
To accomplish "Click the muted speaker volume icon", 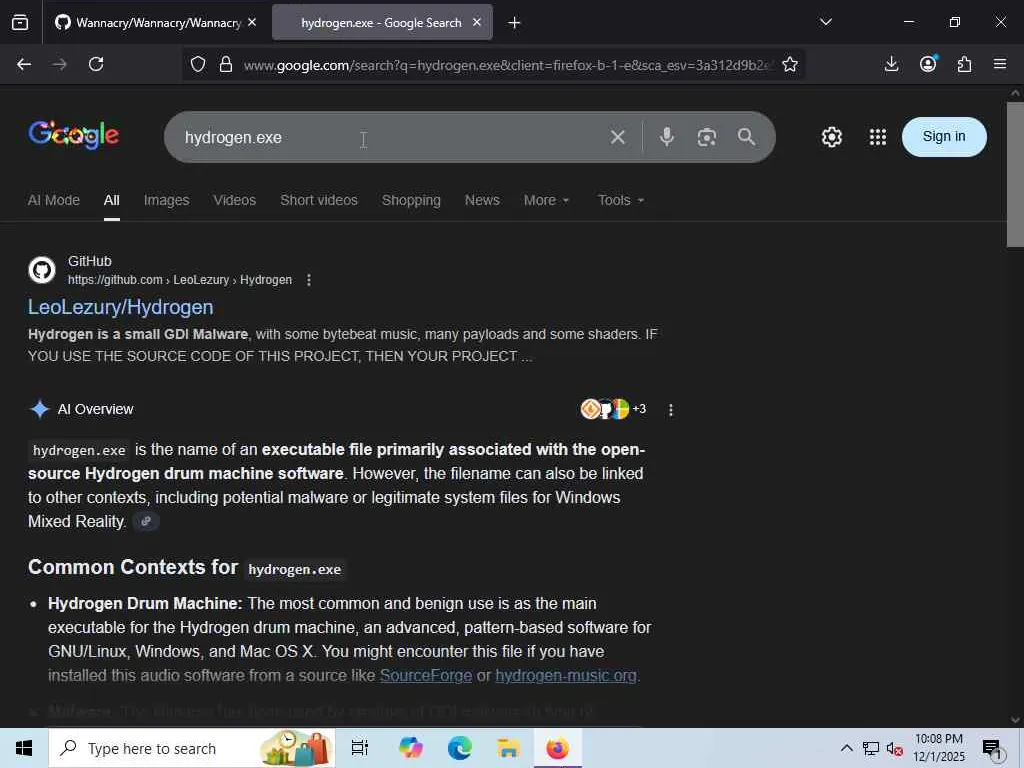I will pyautogui.click(x=895, y=748).
